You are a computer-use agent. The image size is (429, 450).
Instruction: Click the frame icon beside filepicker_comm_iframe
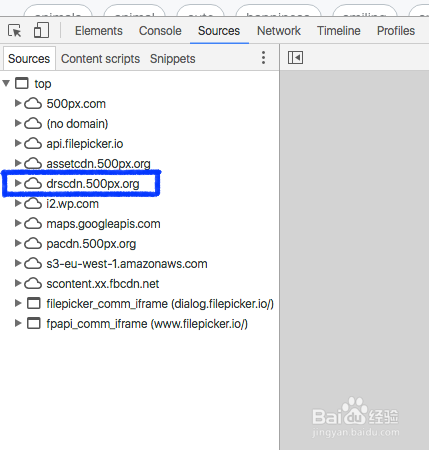point(33,303)
